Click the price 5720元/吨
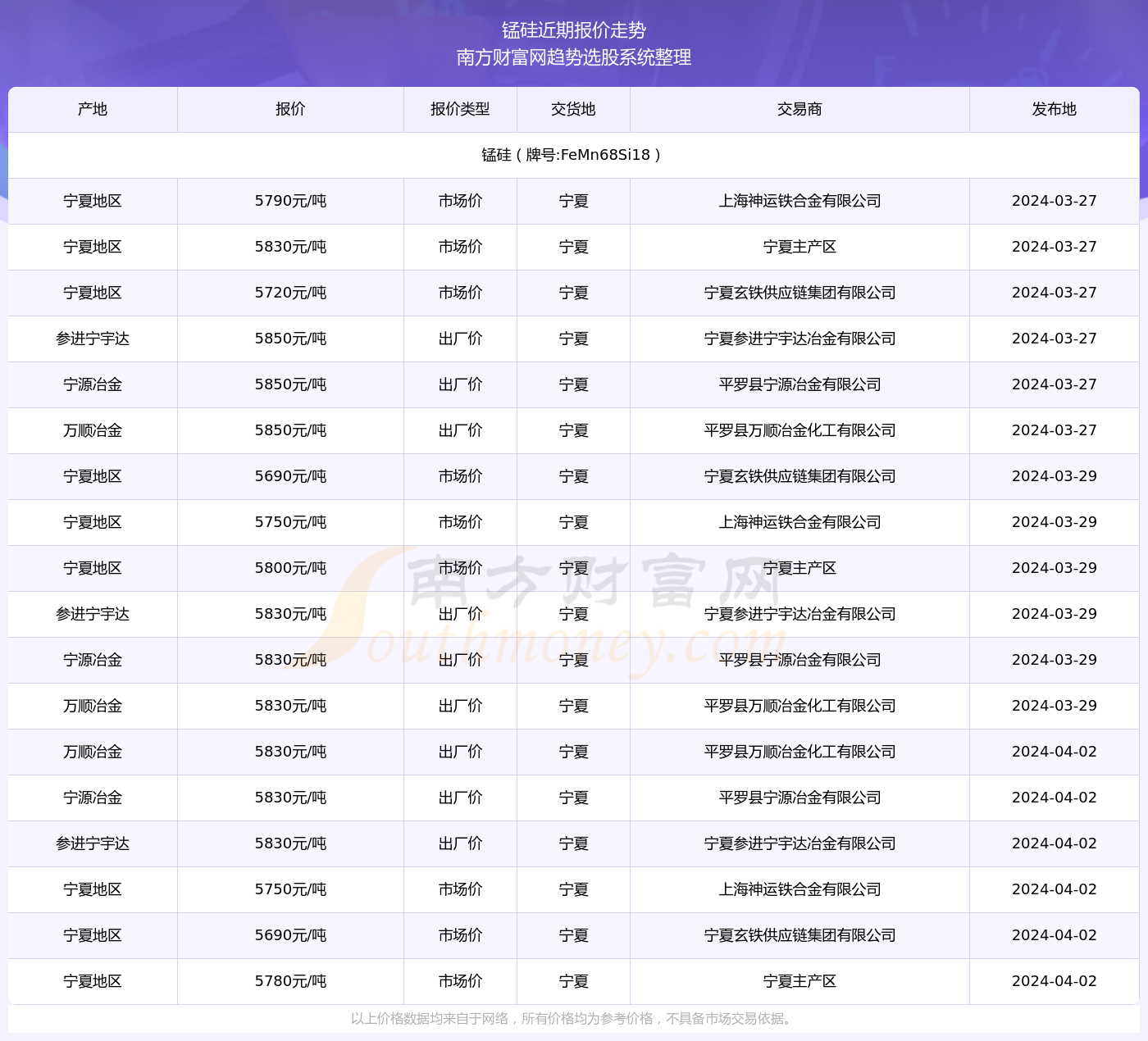Image resolution: width=1148 pixels, height=1041 pixels. coord(290,293)
